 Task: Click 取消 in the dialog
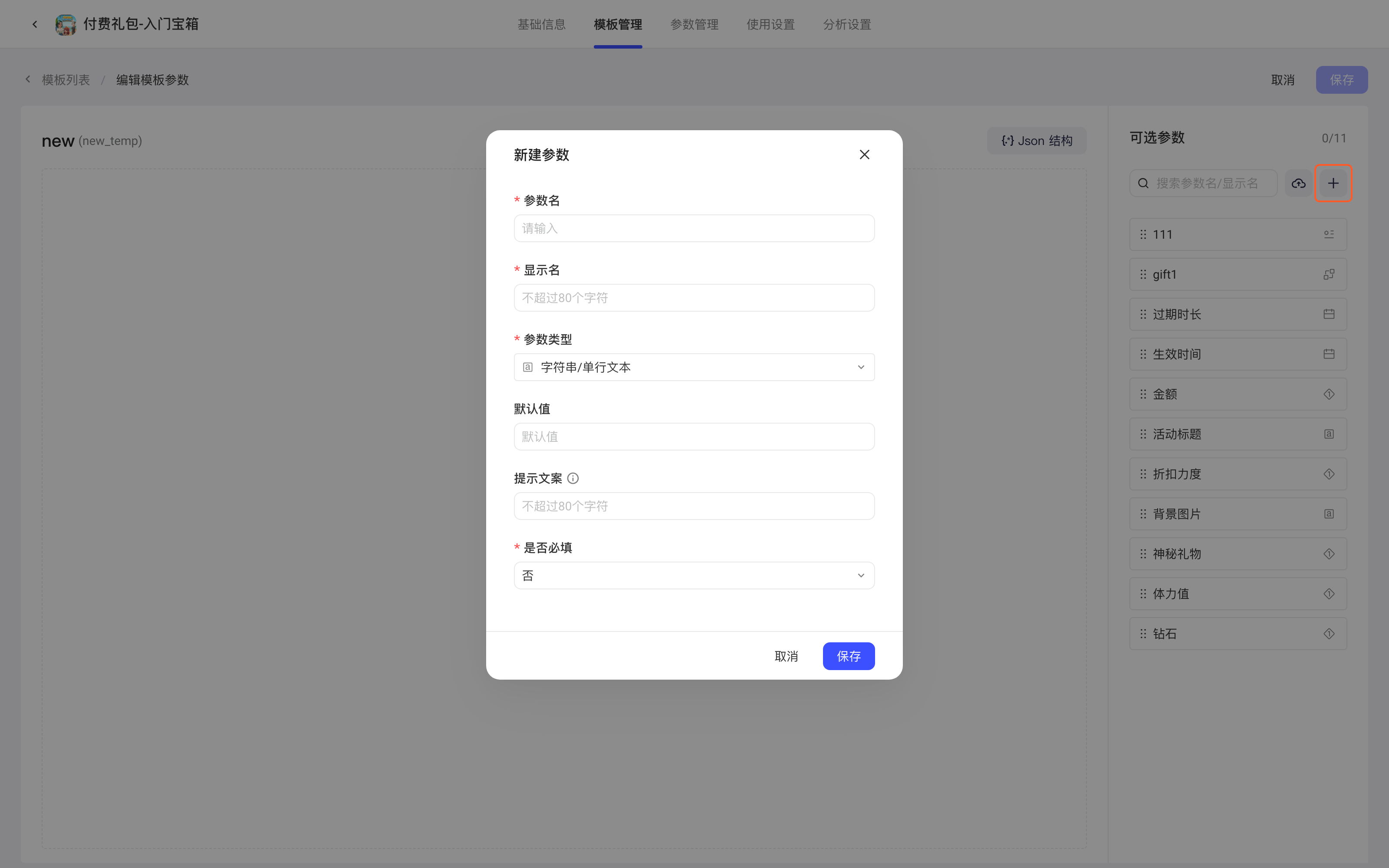tap(786, 656)
